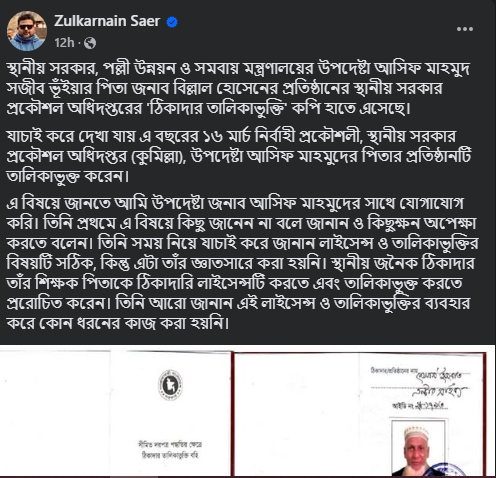Click the Zulkarnain Saer author name
The image size is (496, 478).
[107, 21]
